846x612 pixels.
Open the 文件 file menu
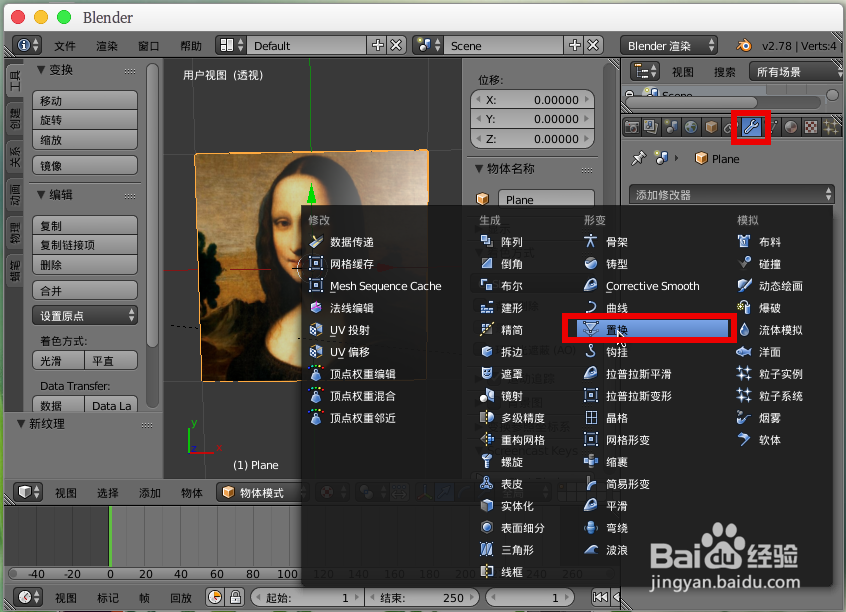(65, 46)
